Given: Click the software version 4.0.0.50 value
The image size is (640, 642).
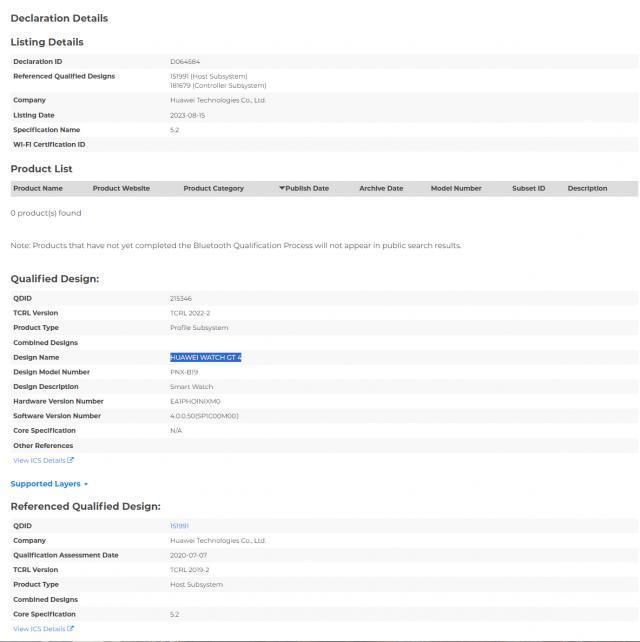Looking at the screenshot, I should pyautogui.click(x=204, y=416).
